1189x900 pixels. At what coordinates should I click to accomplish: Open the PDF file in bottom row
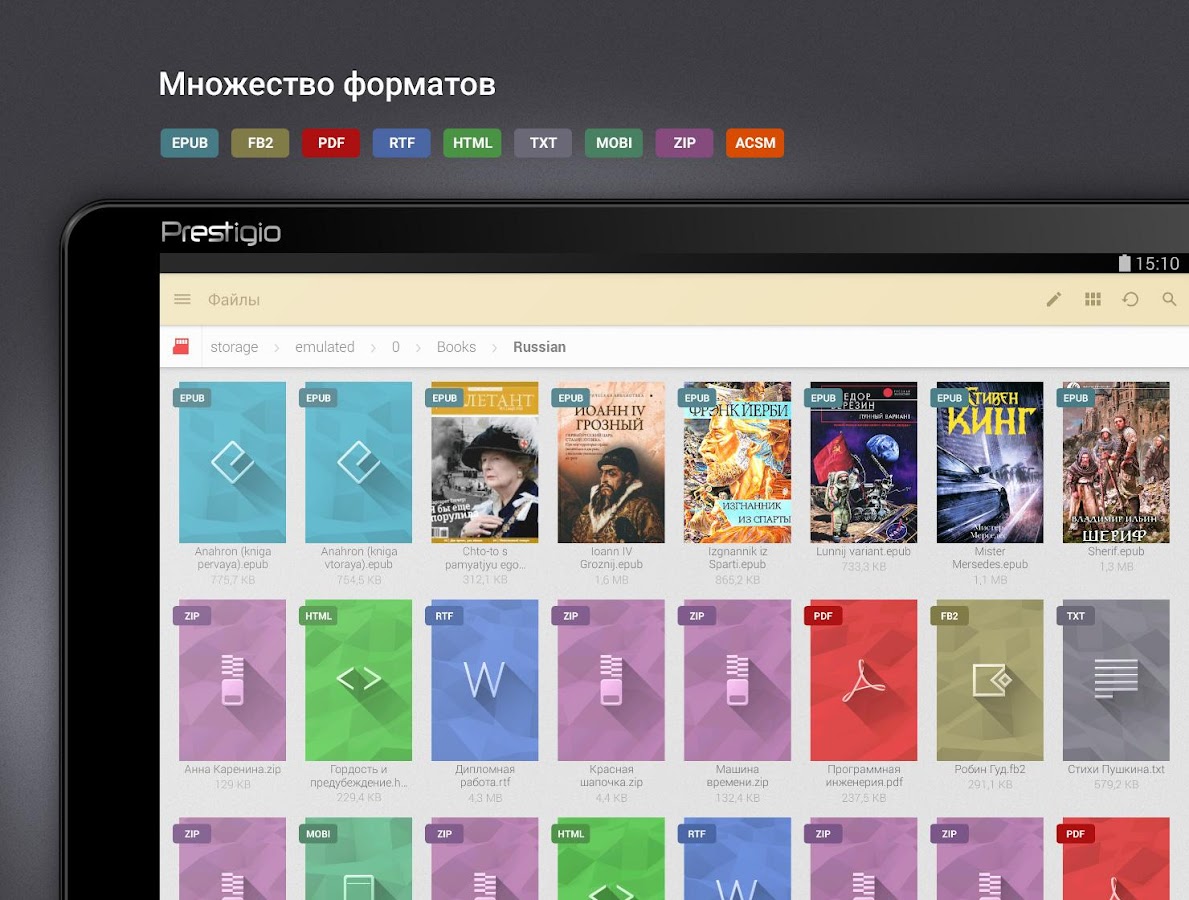click(x=1116, y=859)
